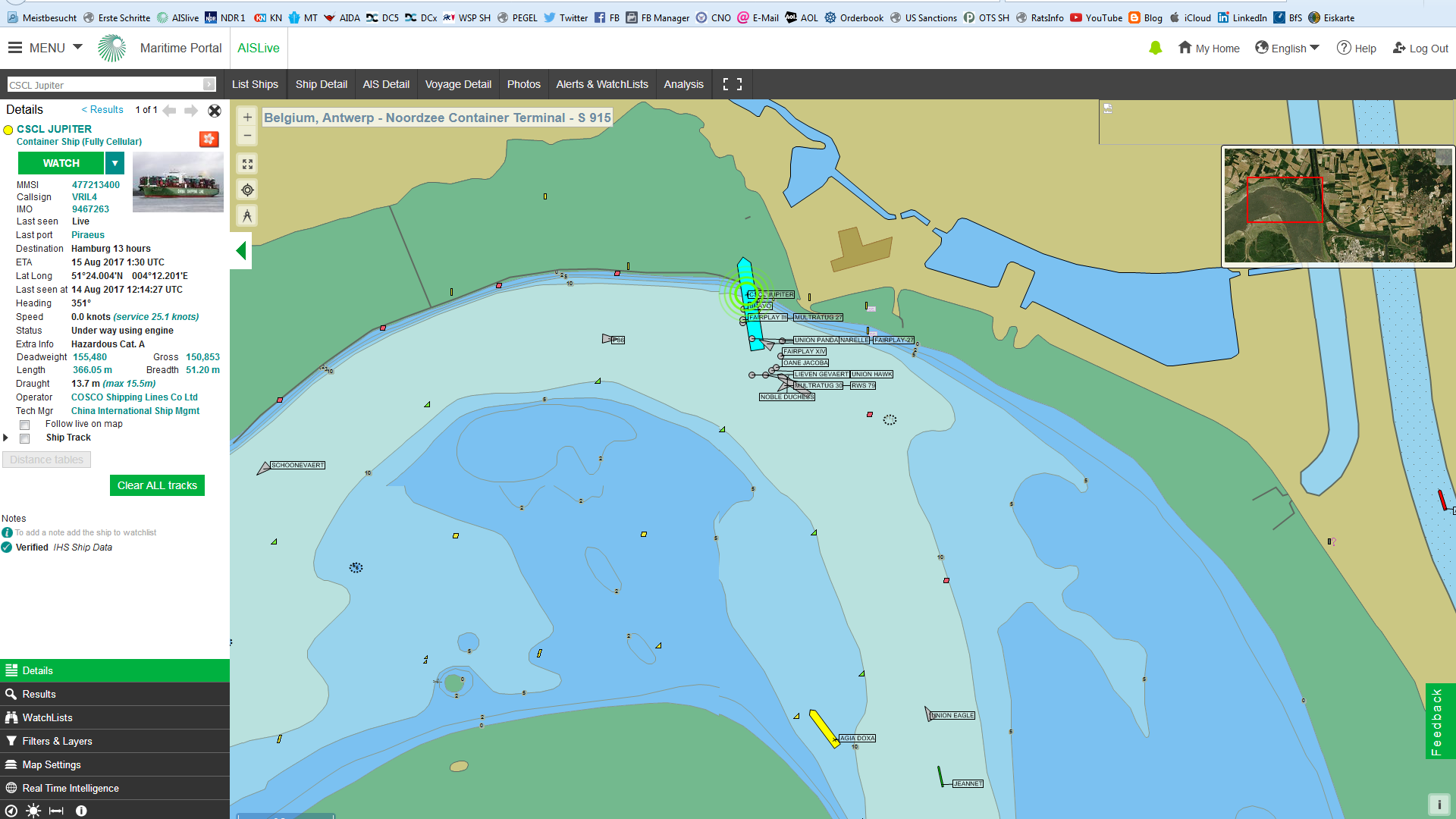The height and width of the screenshot is (819, 1456).
Task: Toggle fullscreen map view
Action: pos(732,84)
